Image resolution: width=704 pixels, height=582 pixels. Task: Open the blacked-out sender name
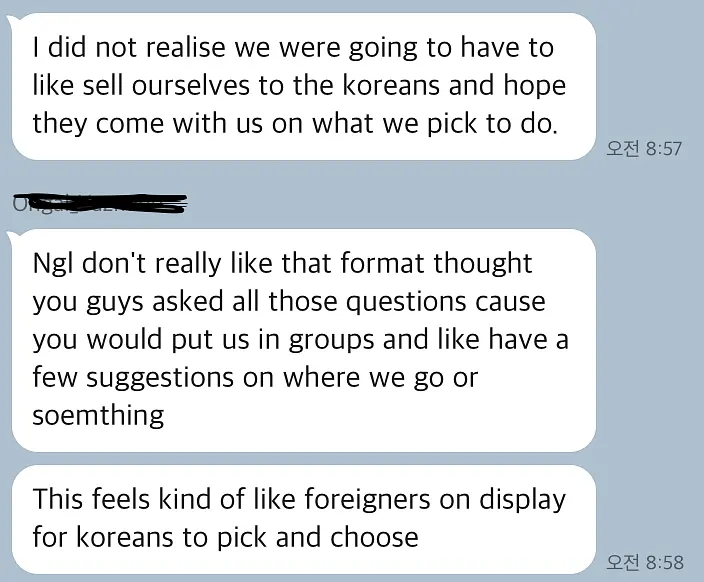coord(99,203)
